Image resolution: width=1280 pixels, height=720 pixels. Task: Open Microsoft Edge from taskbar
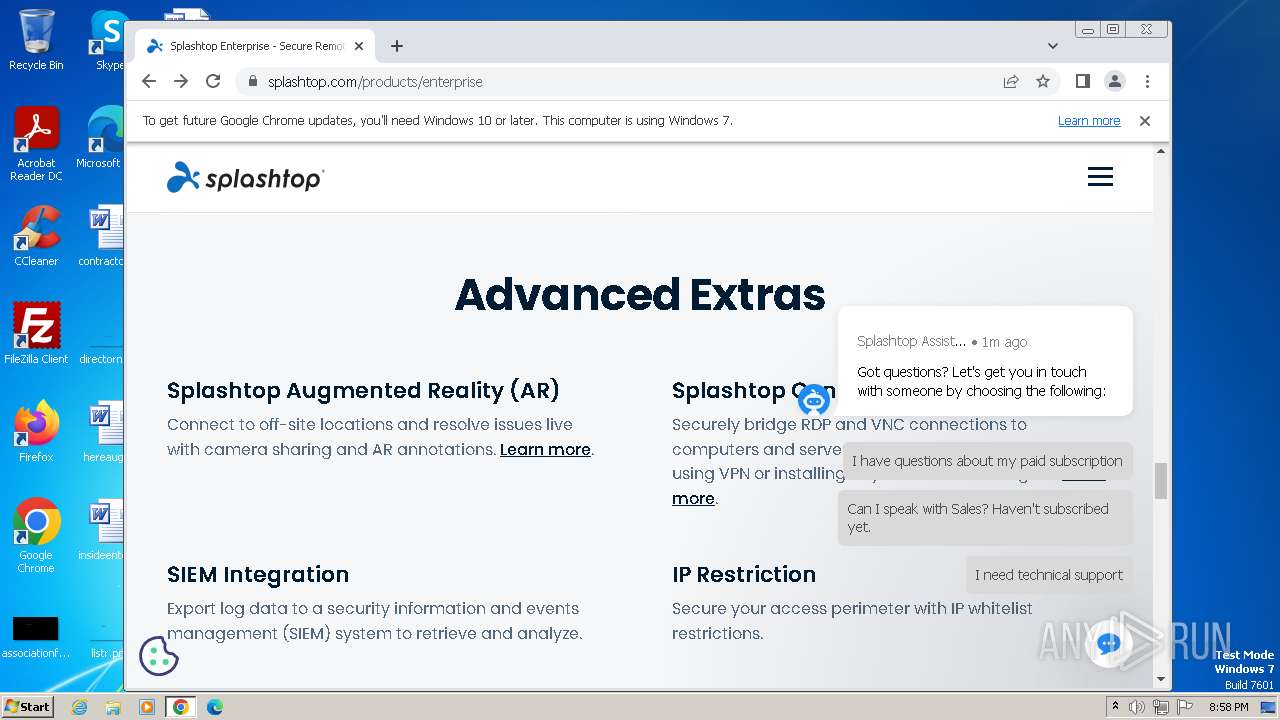click(214, 707)
